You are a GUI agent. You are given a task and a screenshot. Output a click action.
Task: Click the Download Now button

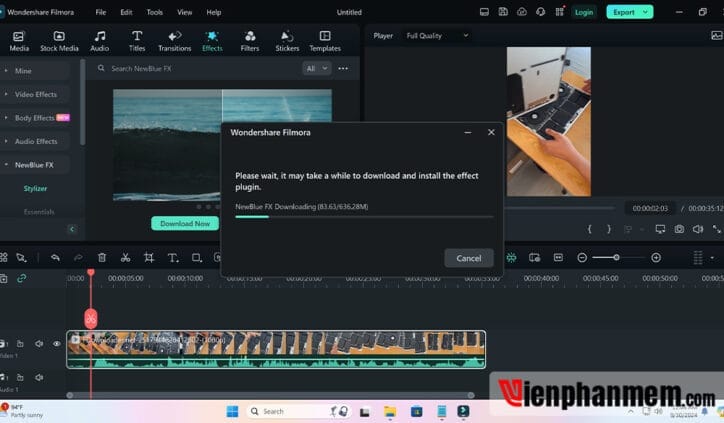click(x=185, y=224)
